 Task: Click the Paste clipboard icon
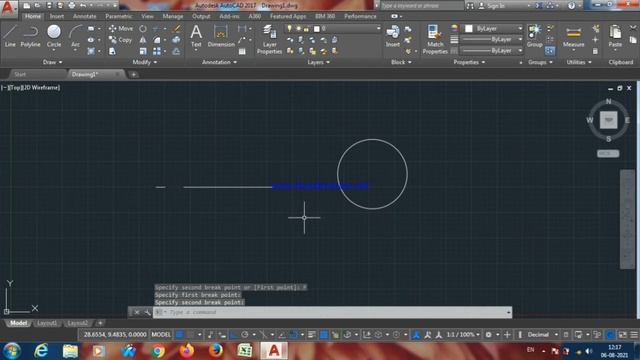[x=615, y=36]
